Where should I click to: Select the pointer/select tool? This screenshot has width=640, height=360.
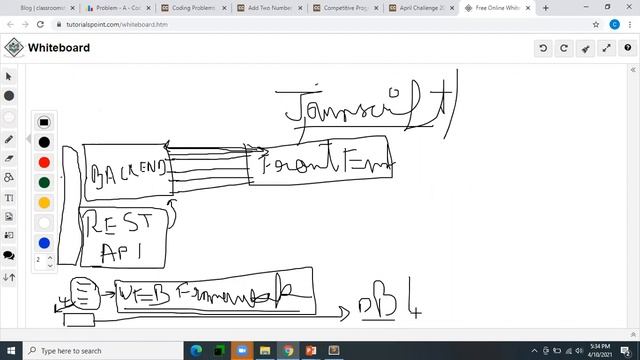pos(9,77)
